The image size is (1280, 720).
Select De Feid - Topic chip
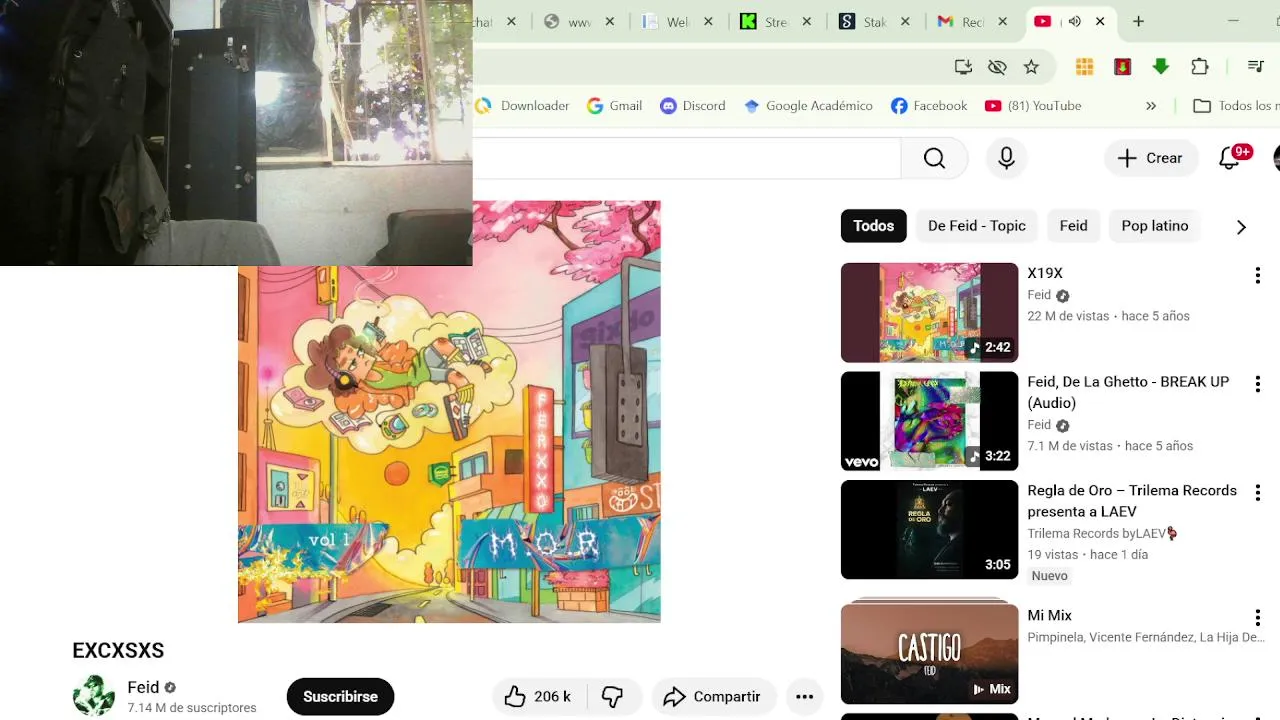coord(976,226)
